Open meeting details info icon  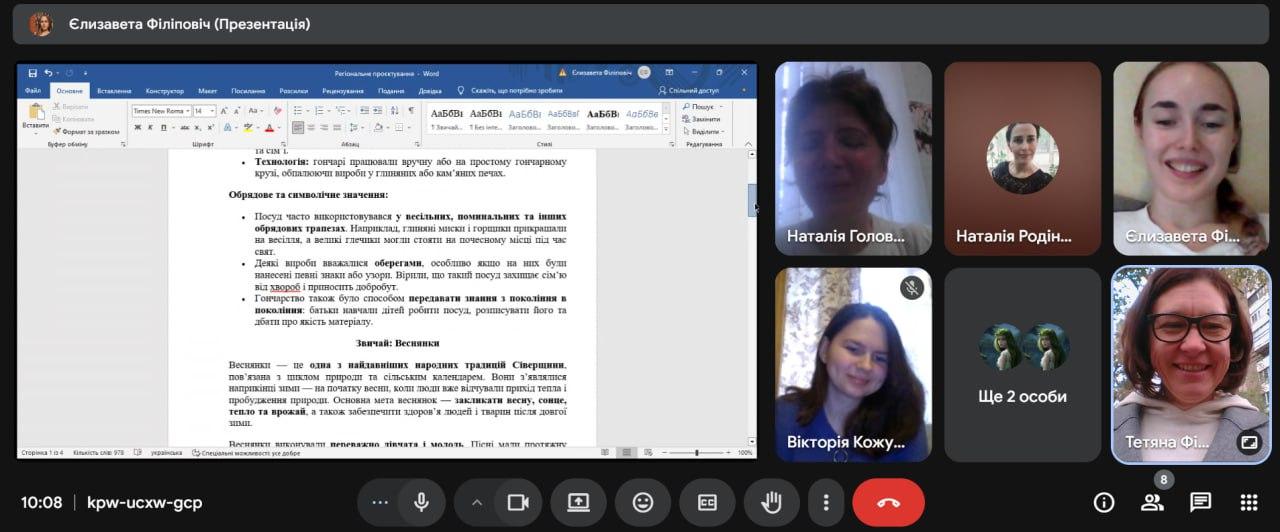[1104, 502]
